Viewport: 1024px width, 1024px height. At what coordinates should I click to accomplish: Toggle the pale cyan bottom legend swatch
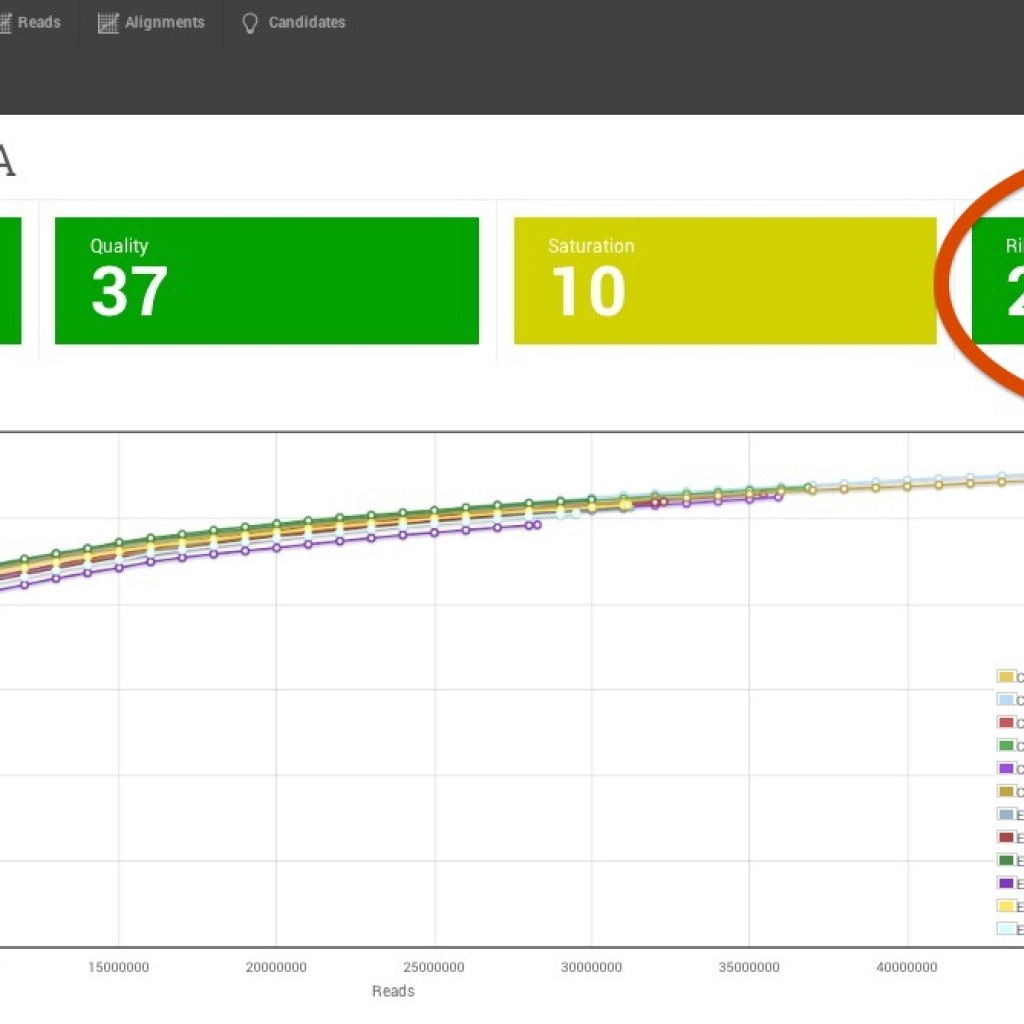point(1006,929)
